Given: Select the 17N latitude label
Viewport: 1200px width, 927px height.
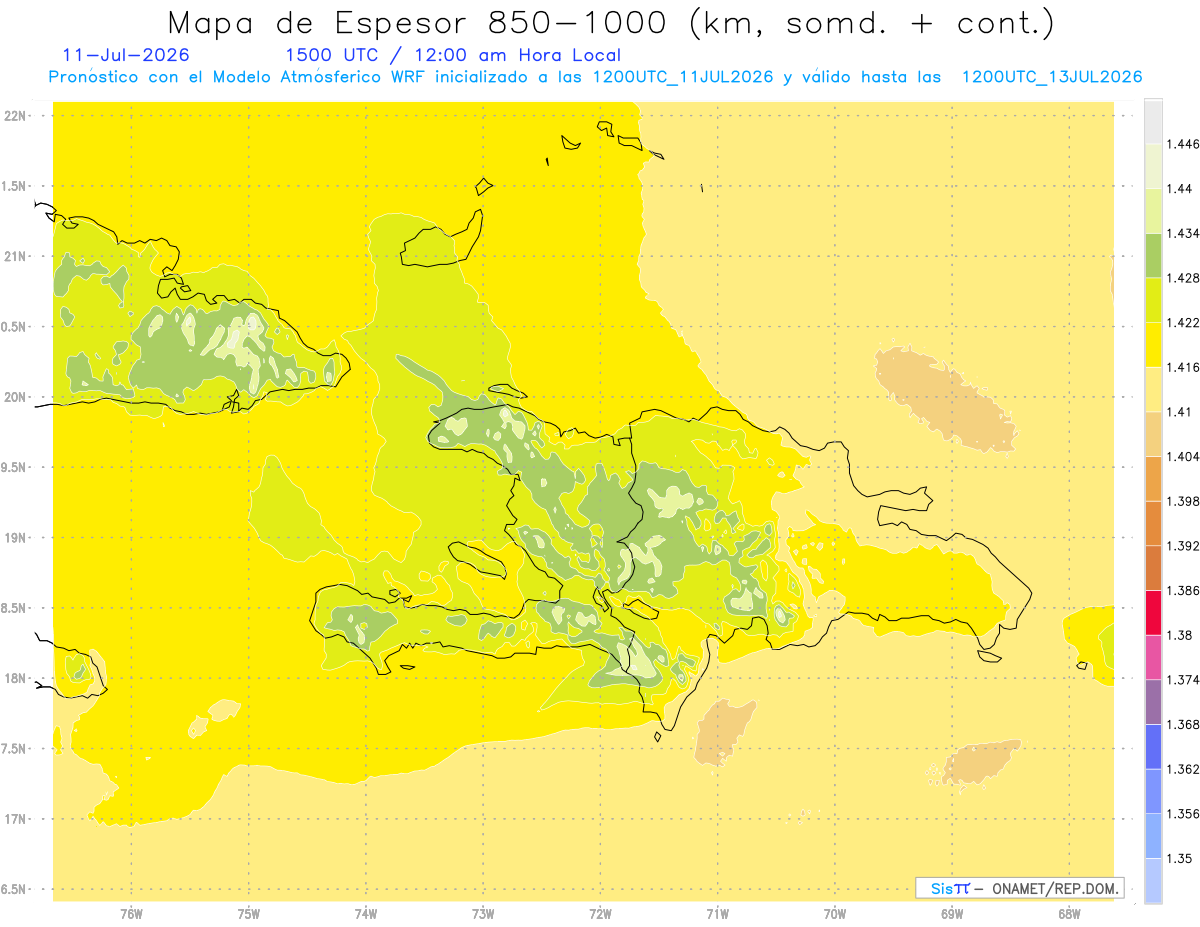Looking at the screenshot, I should click(15, 819).
